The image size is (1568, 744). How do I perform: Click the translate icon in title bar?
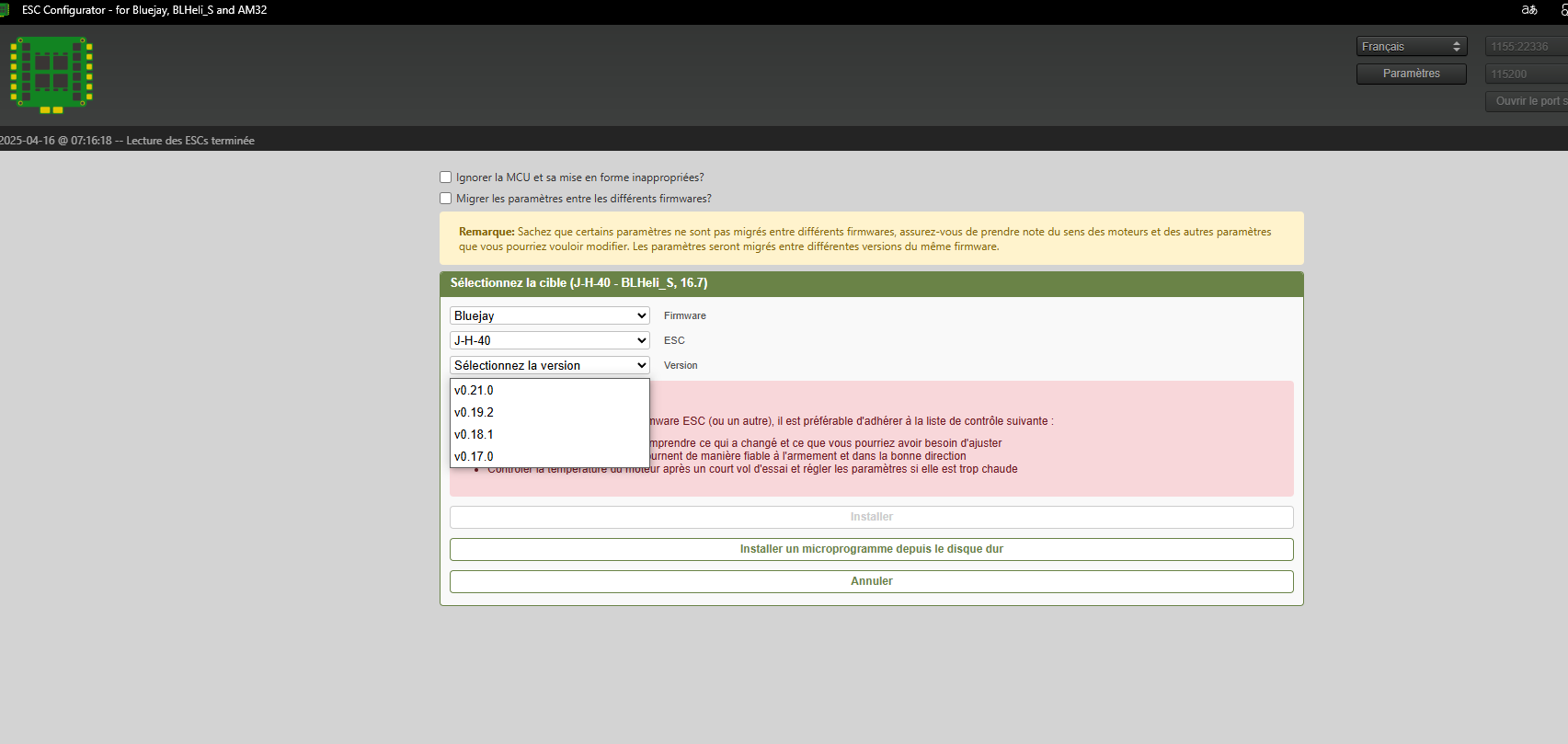[x=1528, y=10]
